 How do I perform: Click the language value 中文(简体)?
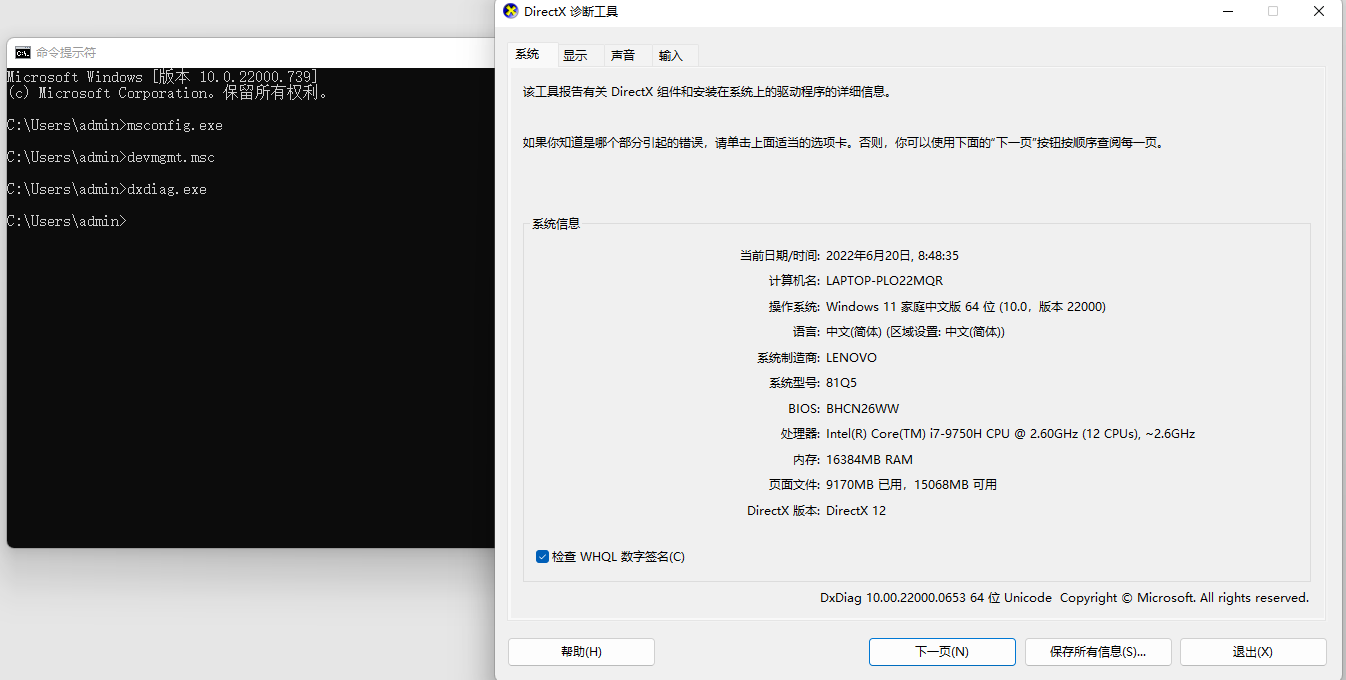tap(915, 332)
